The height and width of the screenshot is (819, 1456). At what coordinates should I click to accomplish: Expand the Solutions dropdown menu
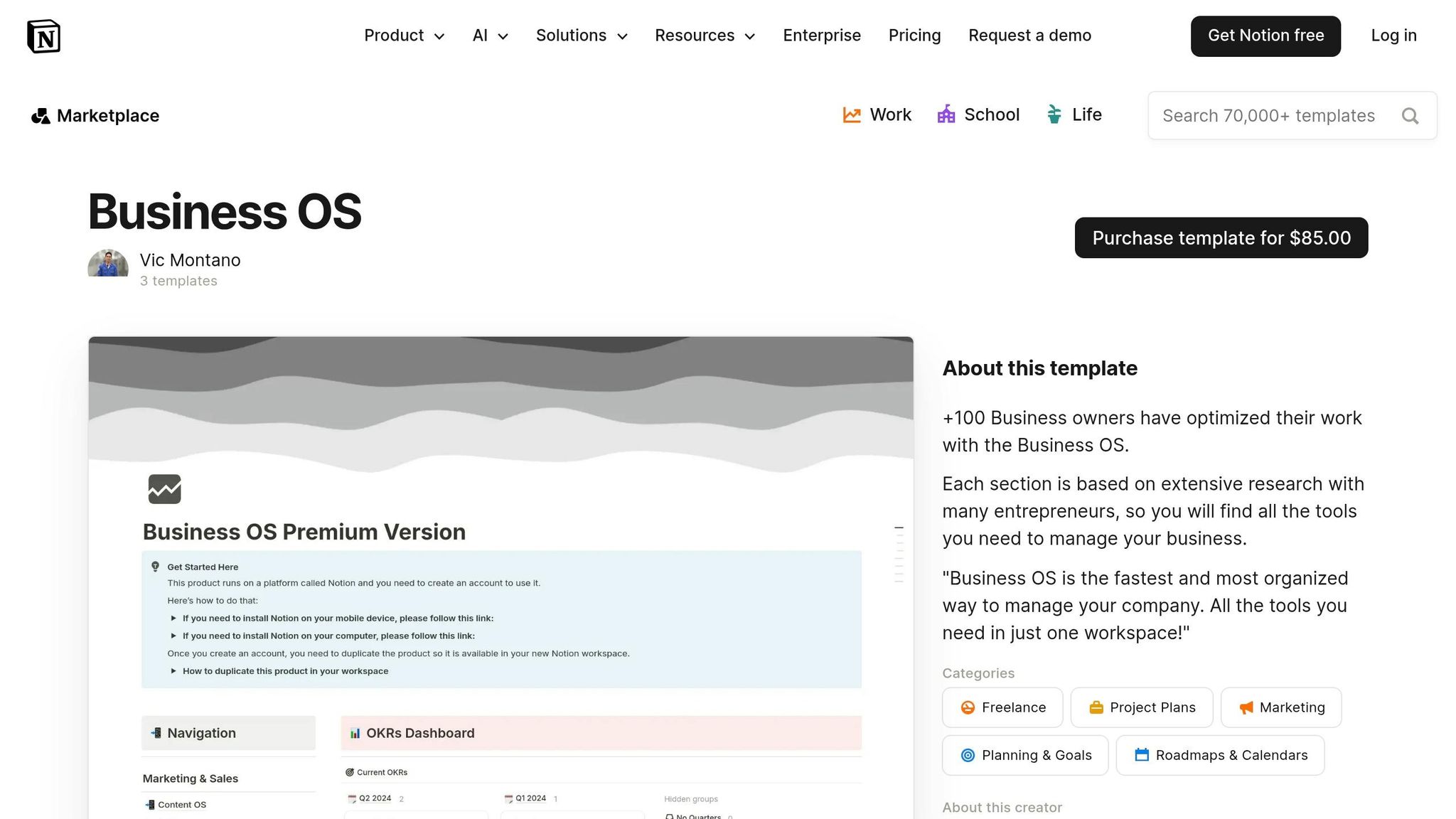coord(582,36)
